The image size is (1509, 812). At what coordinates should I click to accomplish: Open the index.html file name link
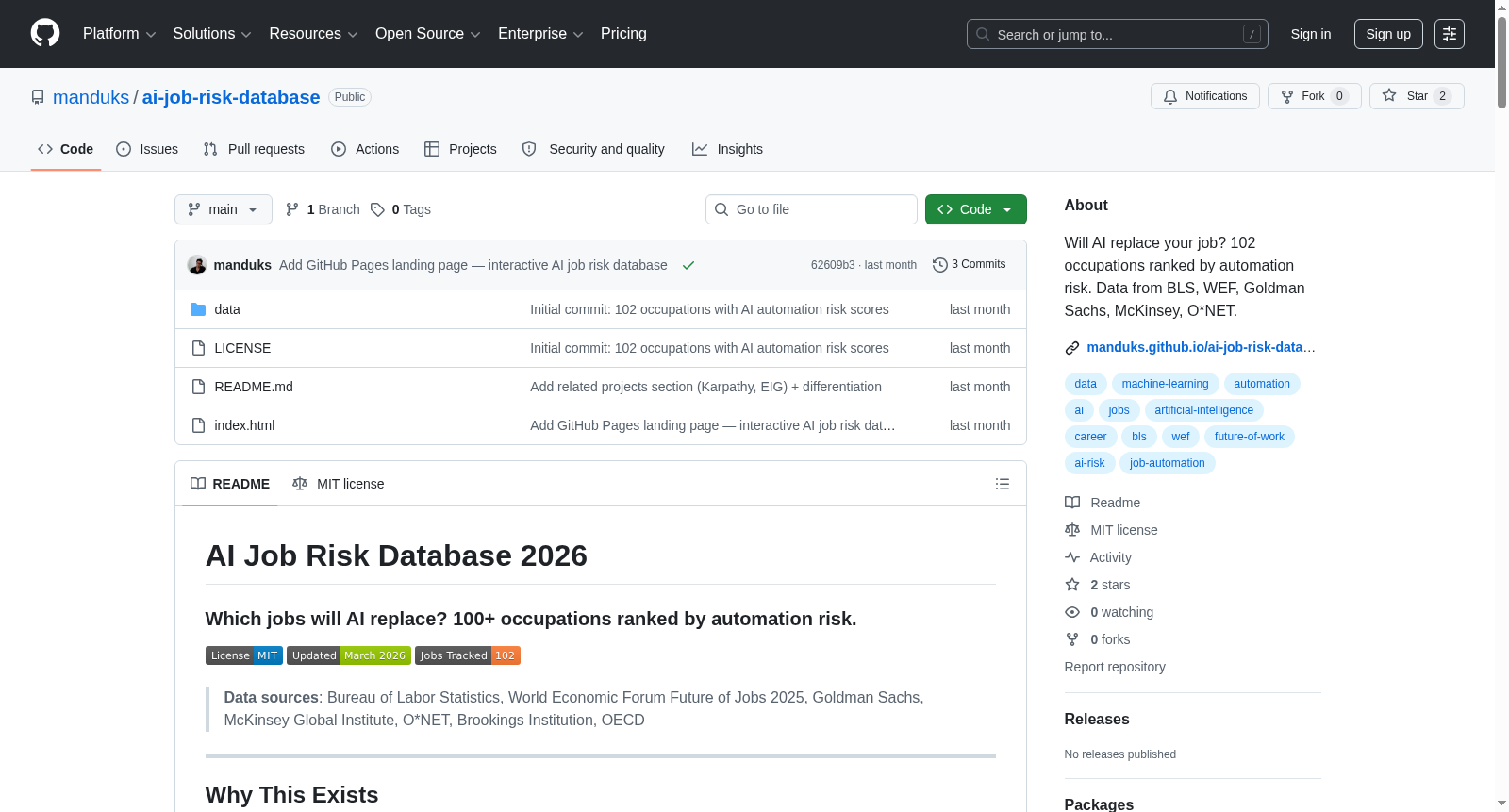(x=244, y=425)
